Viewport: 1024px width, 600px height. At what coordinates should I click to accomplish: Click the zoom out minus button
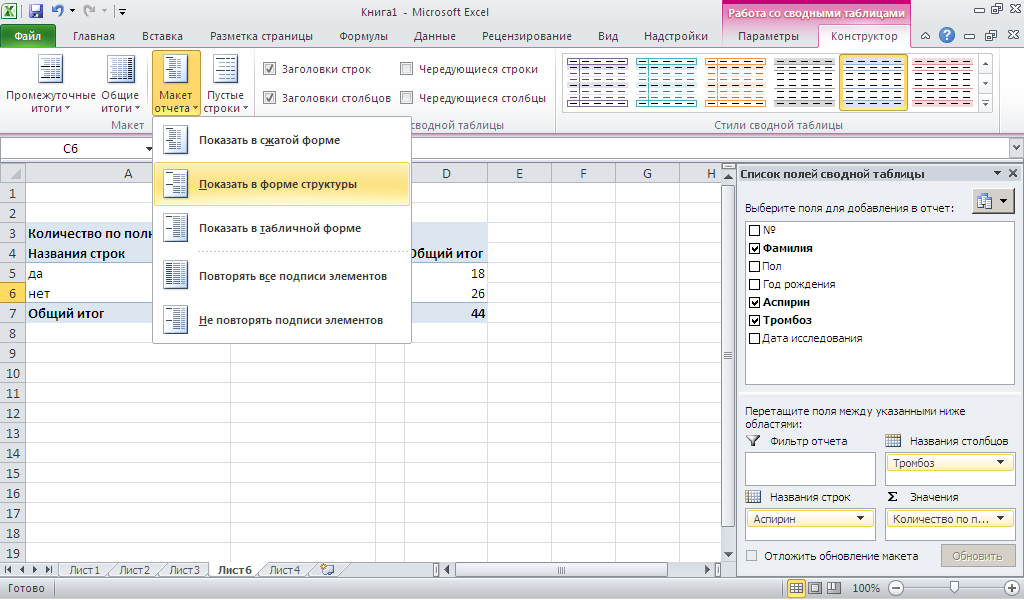(x=896, y=588)
